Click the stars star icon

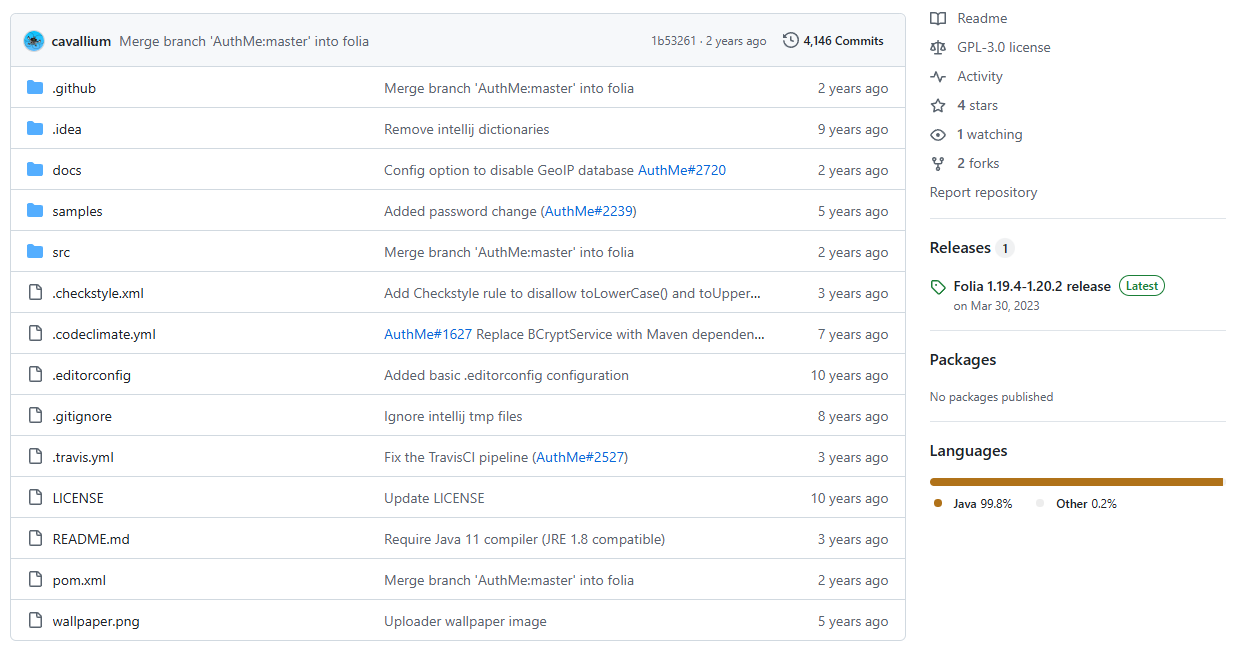(938, 105)
